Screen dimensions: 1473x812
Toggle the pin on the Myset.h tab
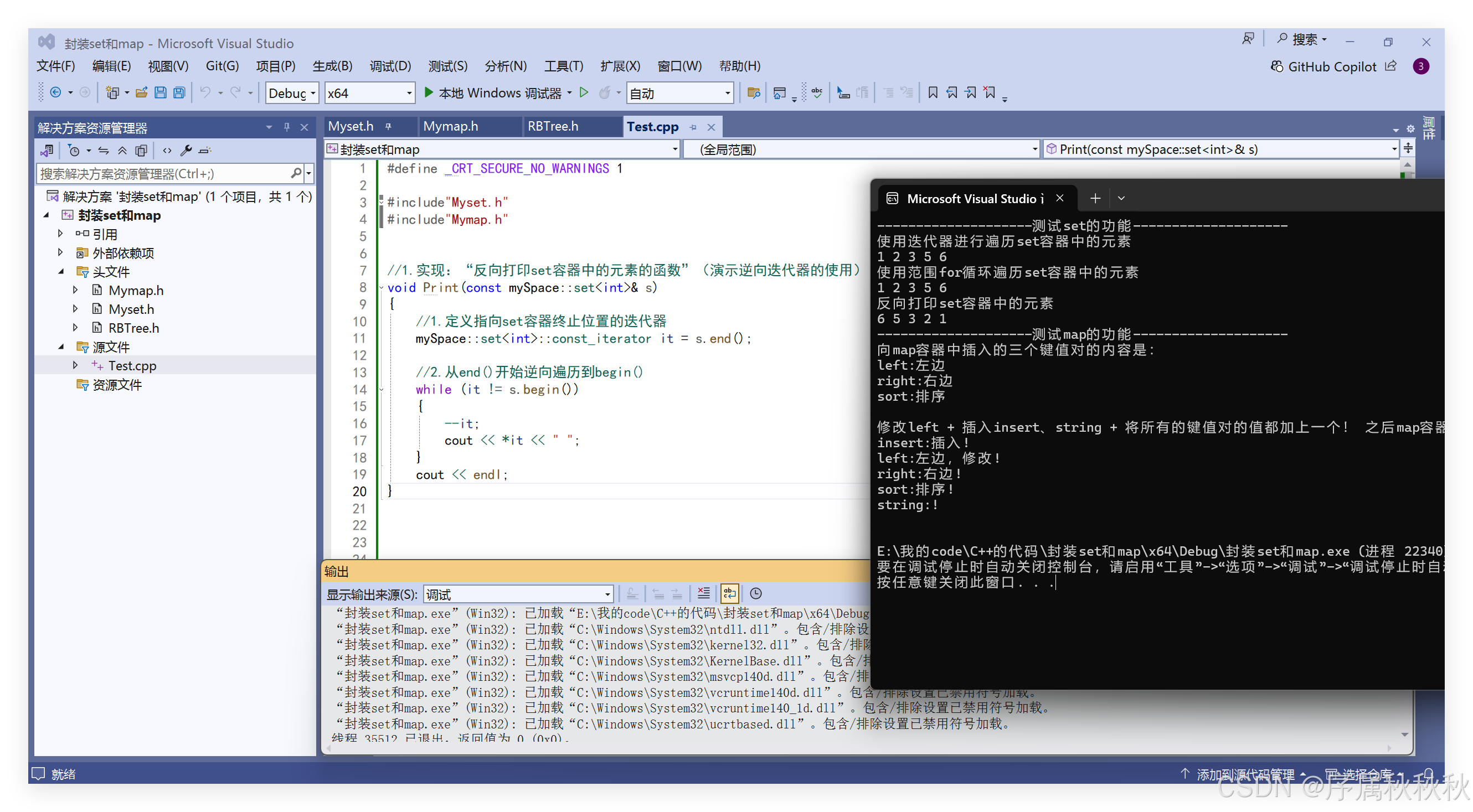[x=389, y=126]
